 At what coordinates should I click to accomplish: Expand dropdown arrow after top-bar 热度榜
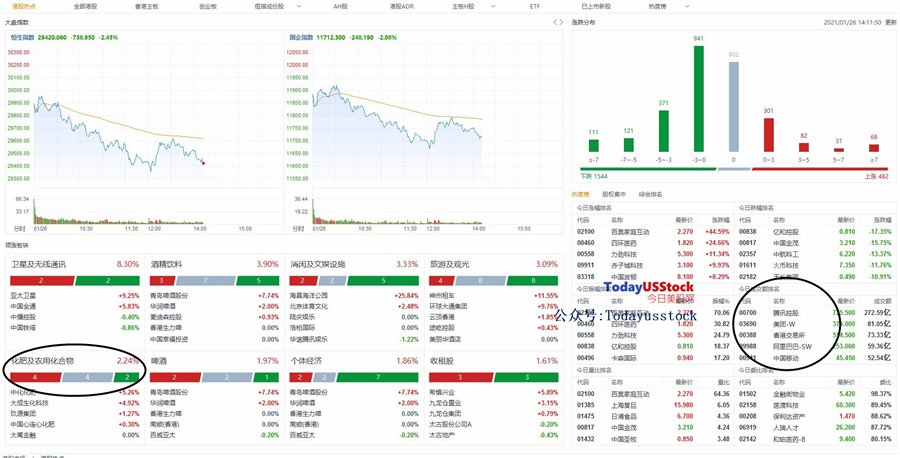(686, 6)
